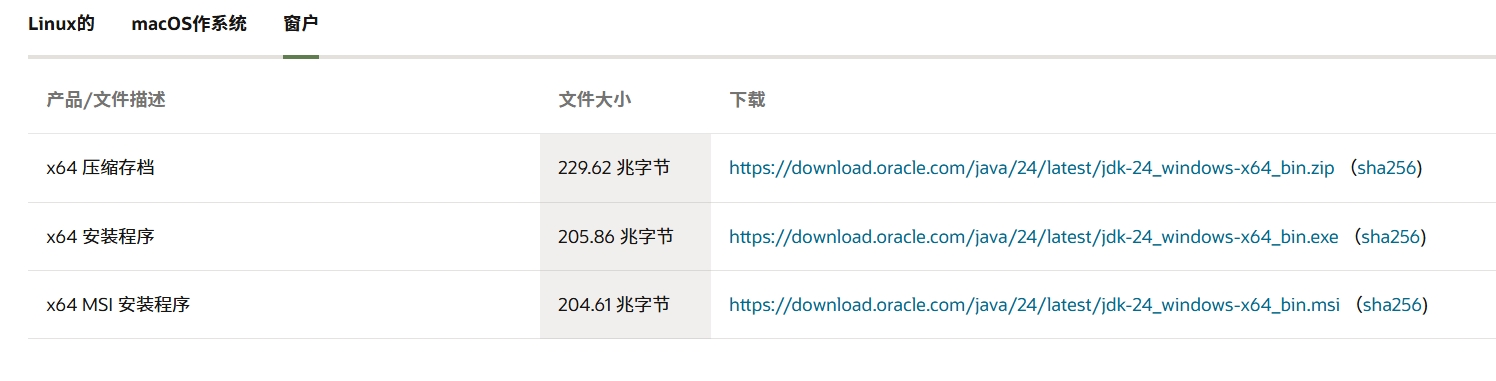Download jdk-24_windows-x64_bin.msi link
This screenshot has width=1496, height=381.
tap(1034, 305)
